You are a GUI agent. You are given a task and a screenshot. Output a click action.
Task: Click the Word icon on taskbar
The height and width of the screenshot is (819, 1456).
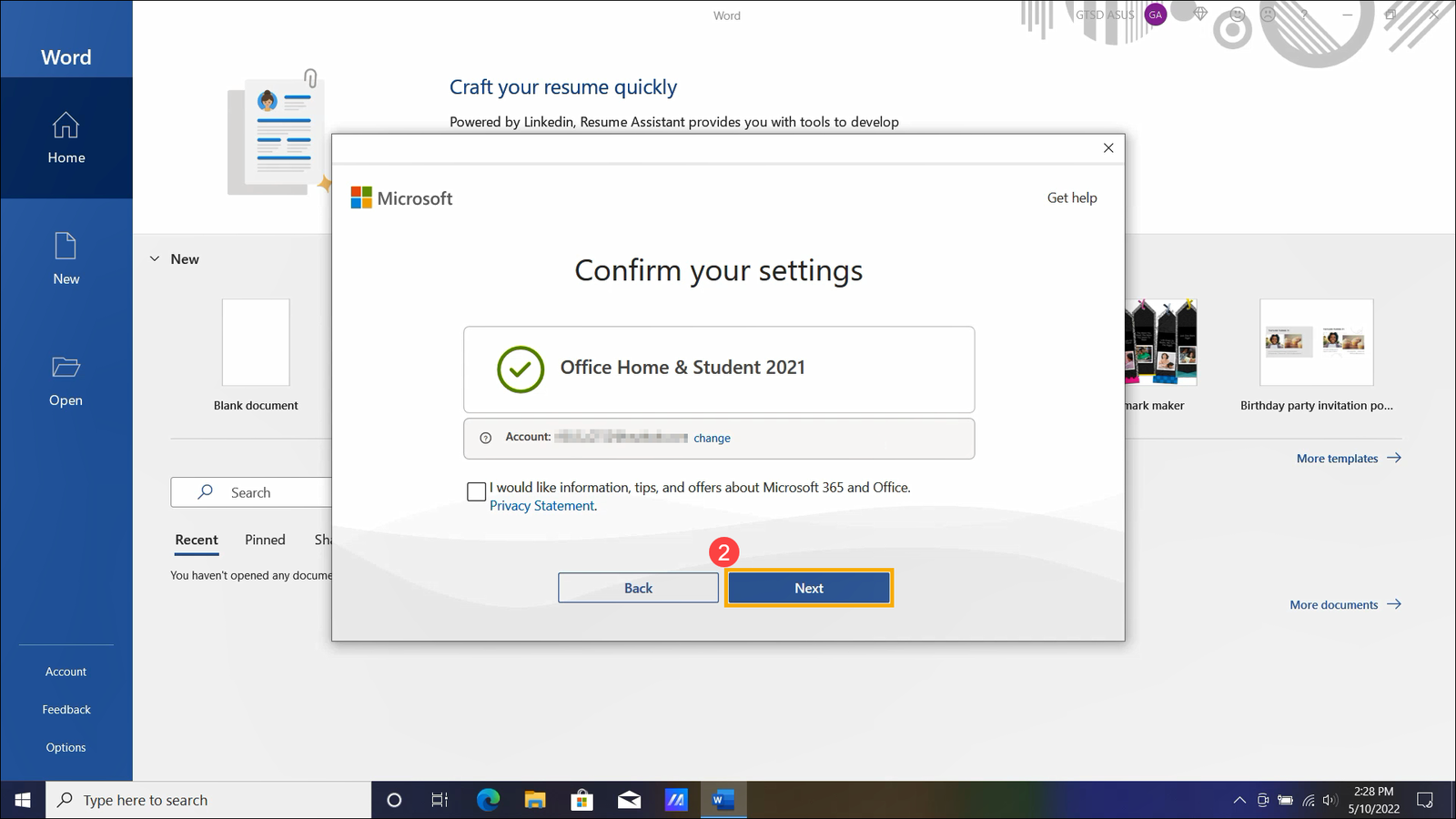click(723, 800)
